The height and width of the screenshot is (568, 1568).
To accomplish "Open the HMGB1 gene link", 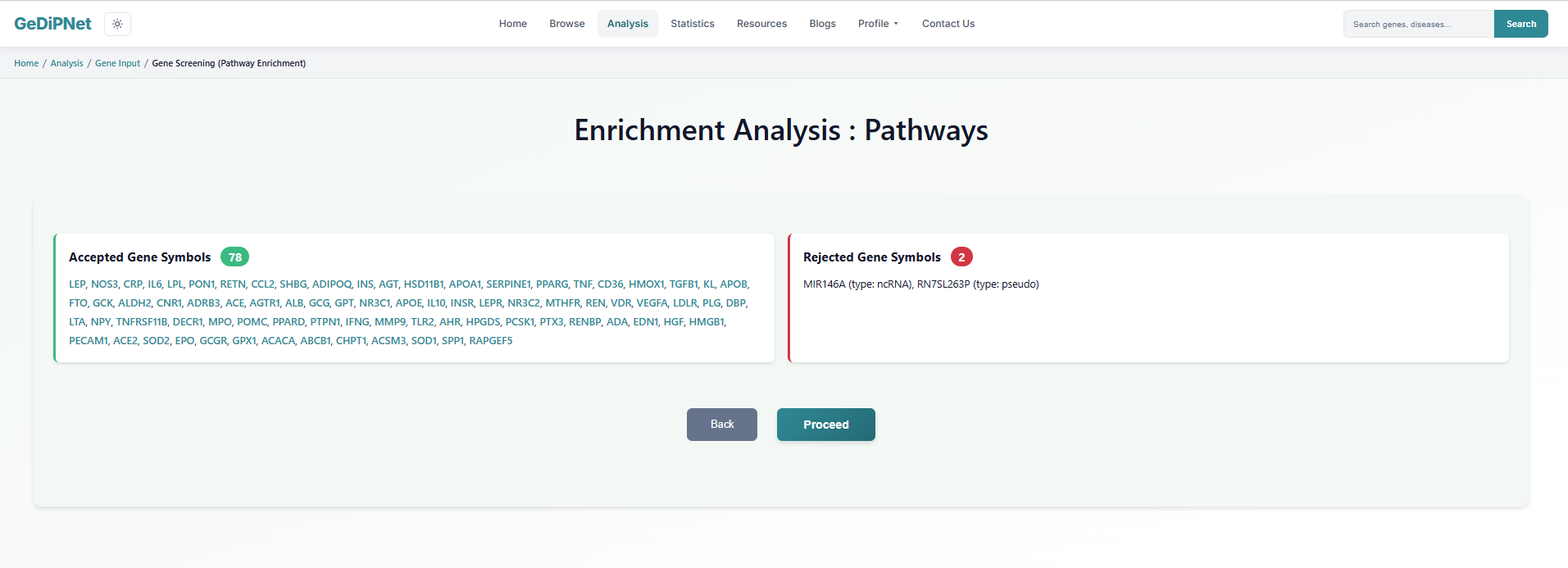I will 706,322.
